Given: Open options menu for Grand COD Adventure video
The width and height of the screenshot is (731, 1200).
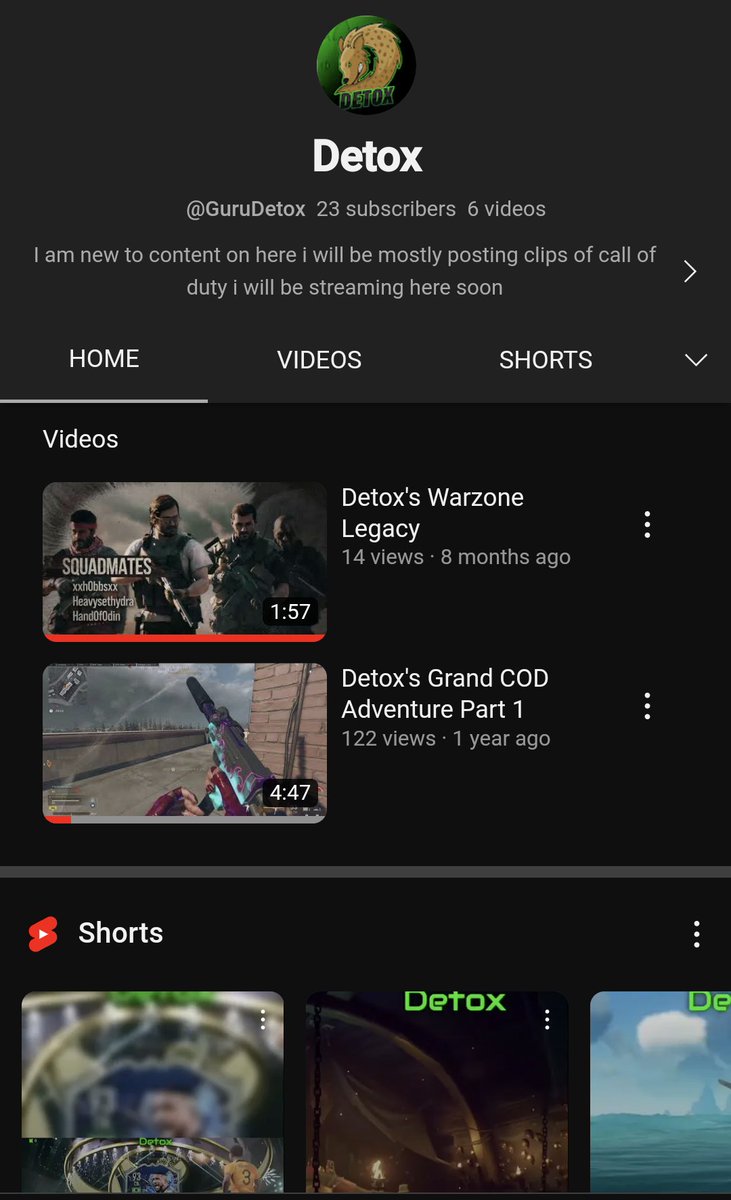Looking at the screenshot, I should pyautogui.click(x=647, y=706).
